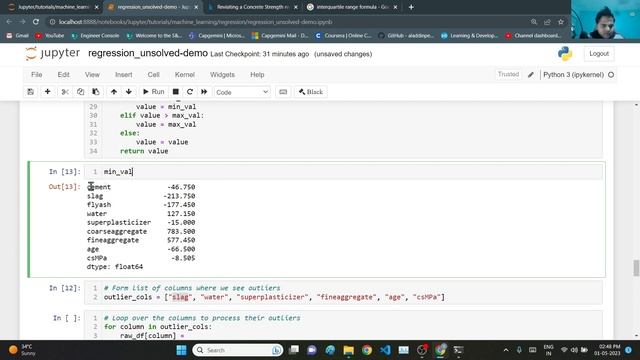
Task: Open the zoom magnifier in the address bar
Action: pyautogui.click(x=534, y=22)
